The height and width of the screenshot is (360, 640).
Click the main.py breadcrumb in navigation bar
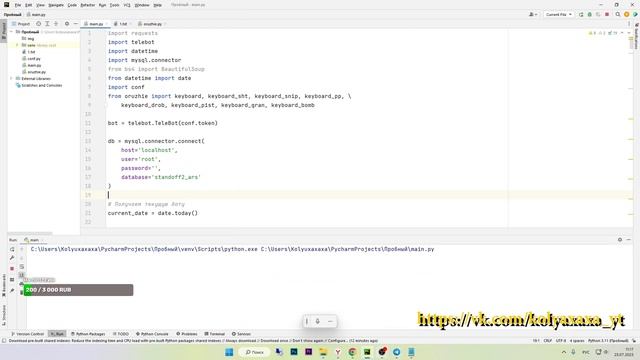(36, 15)
